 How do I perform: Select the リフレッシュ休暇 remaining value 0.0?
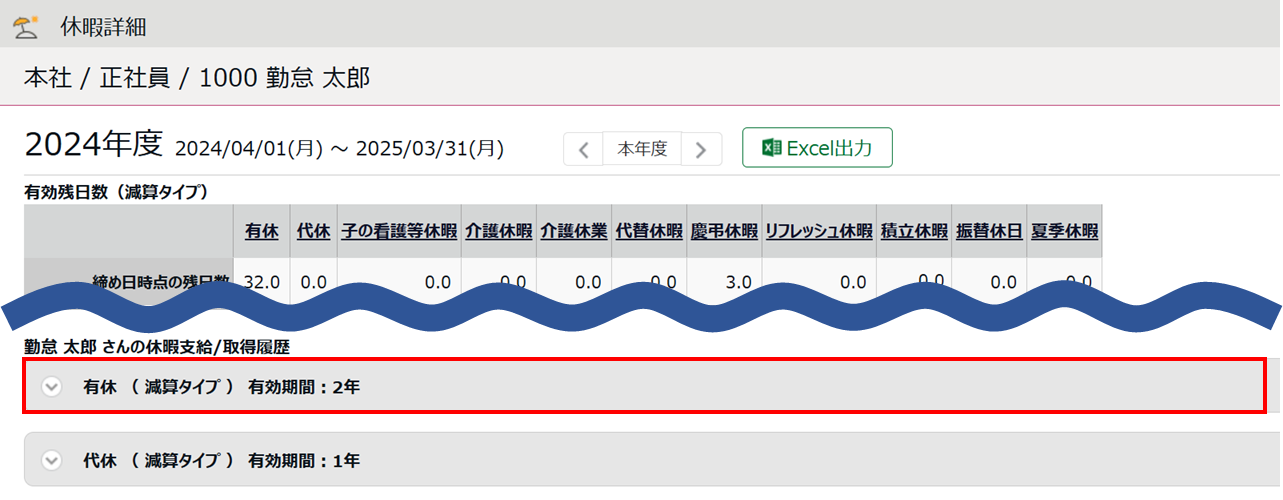[x=853, y=282]
